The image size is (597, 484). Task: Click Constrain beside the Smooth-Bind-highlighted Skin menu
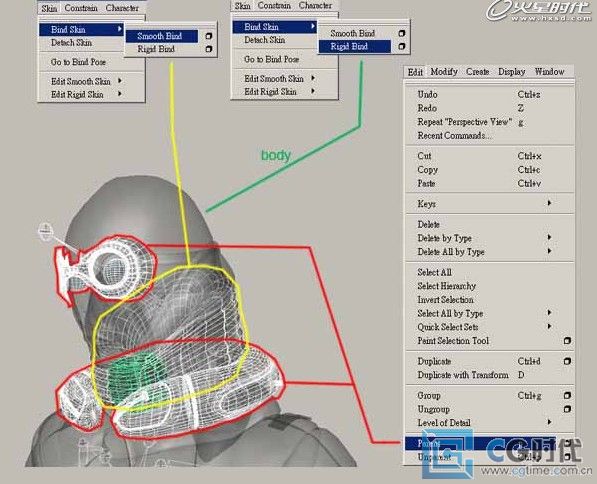pyautogui.click(x=81, y=8)
